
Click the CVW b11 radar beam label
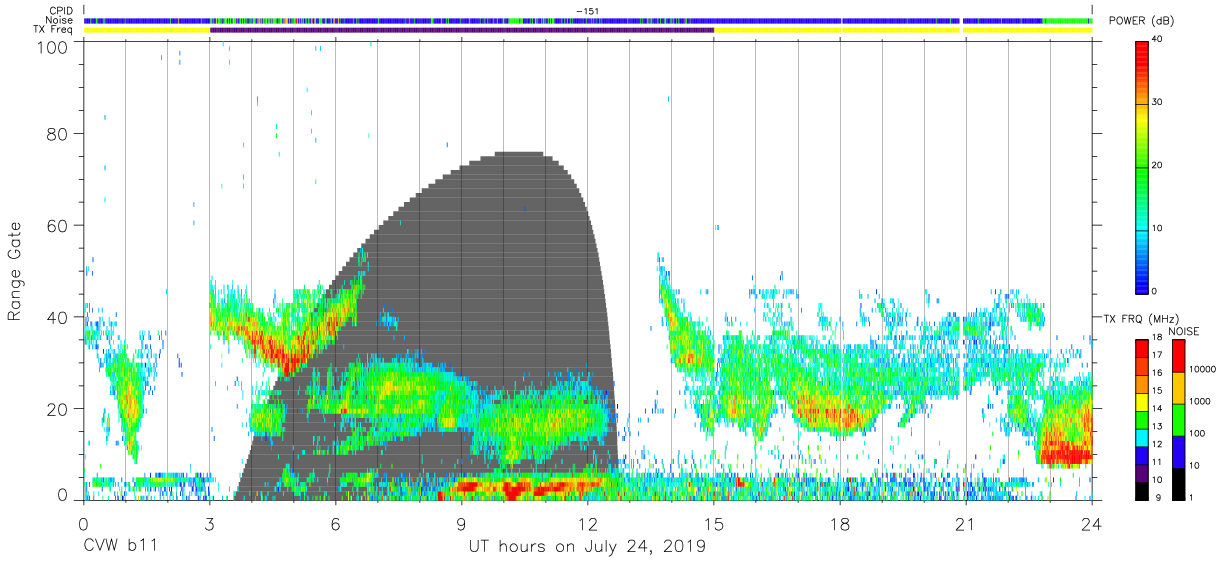(x=119, y=546)
